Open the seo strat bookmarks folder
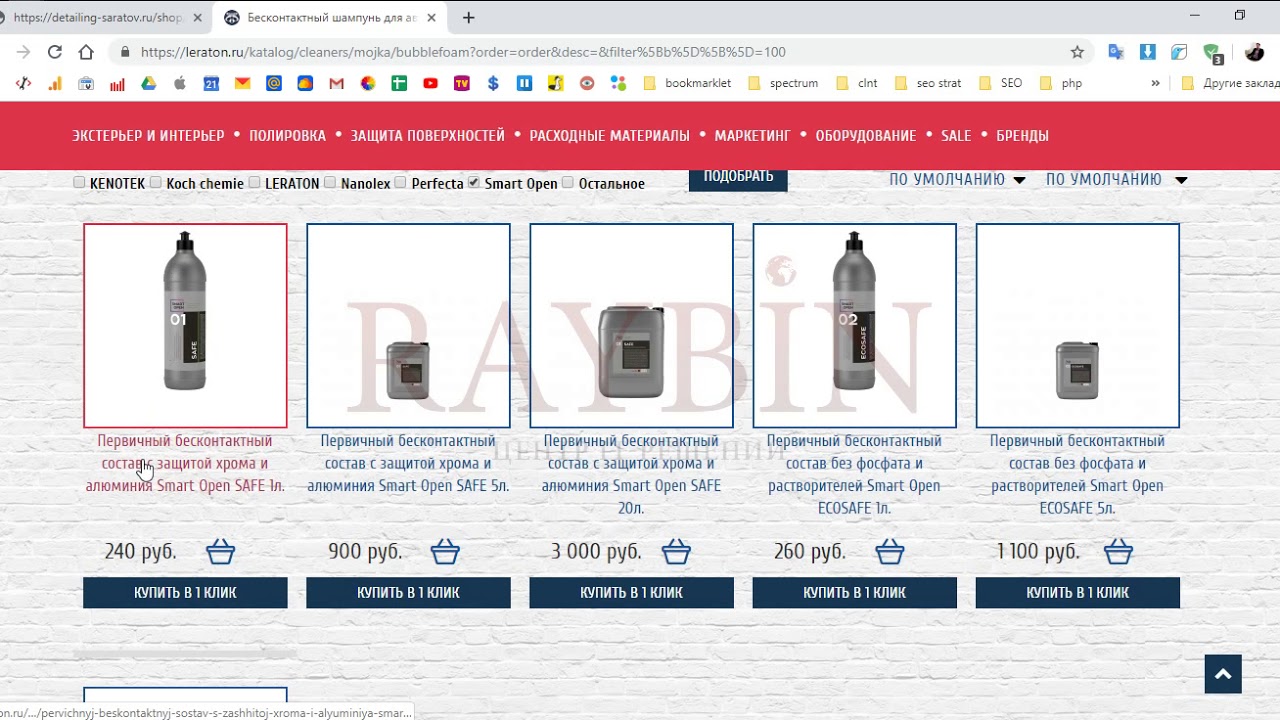The width and height of the screenshot is (1280, 720). click(x=928, y=83)
